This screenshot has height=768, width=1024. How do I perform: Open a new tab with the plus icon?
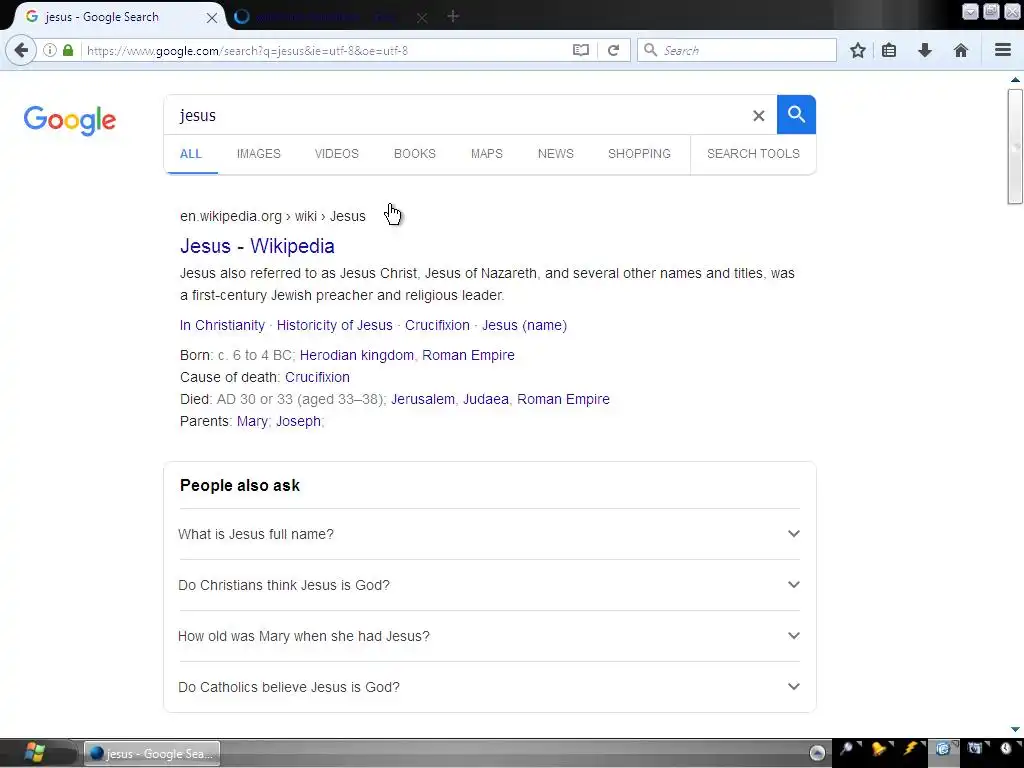(453, 17)
